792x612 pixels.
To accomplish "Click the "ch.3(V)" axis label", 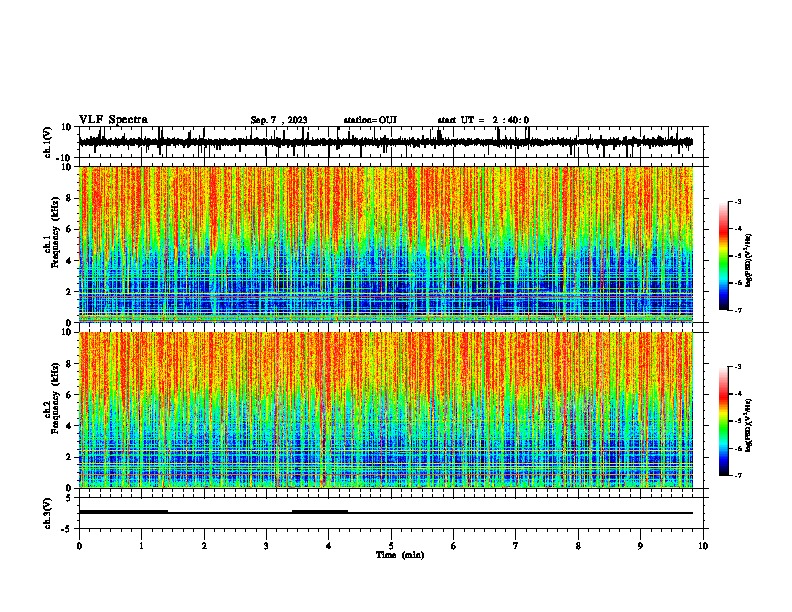I will (x=48, y=513).
